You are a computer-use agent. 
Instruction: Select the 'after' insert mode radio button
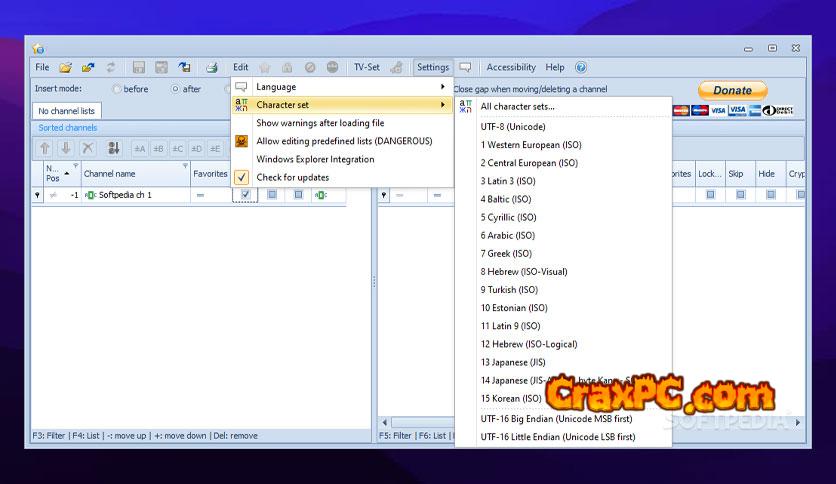[x=175, y=89]
